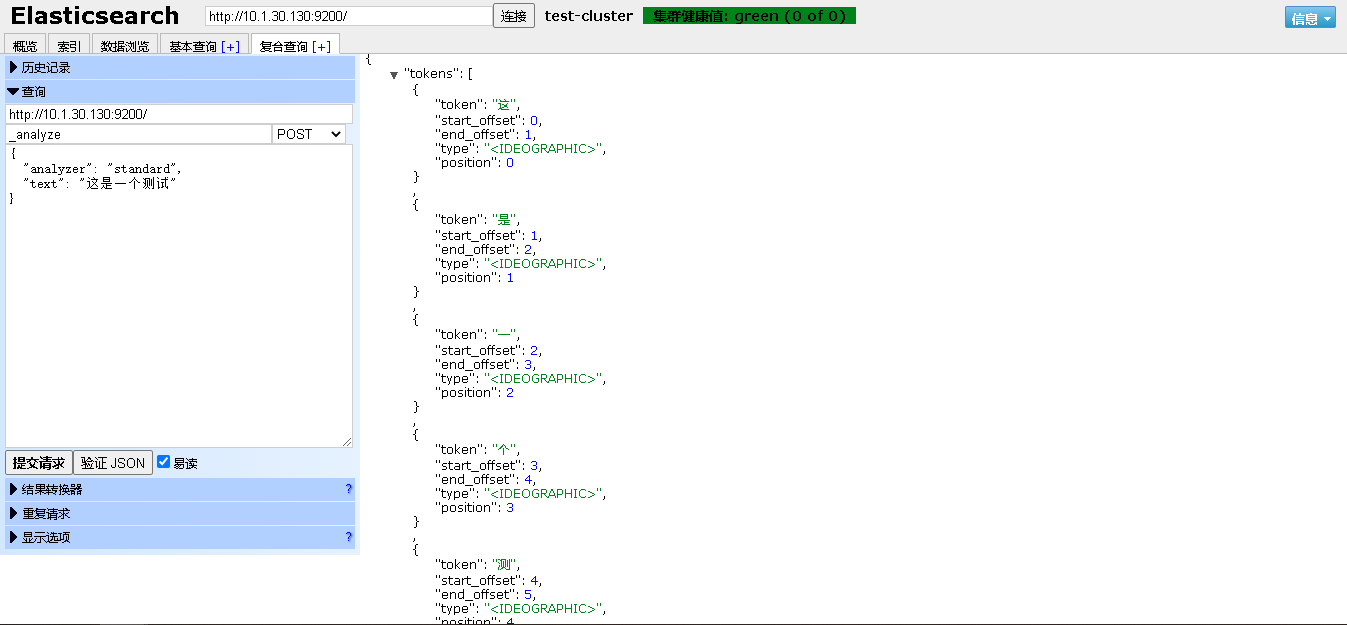Click the token value "是"
The width and height of the screenshot is (1347, 625).
click(x=504, y=220)
